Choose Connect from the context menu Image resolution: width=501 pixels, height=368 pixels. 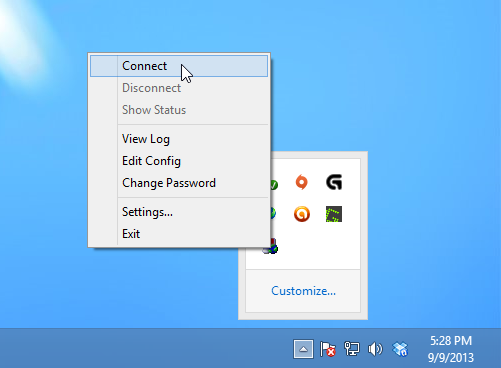click(x=179, y=66)
